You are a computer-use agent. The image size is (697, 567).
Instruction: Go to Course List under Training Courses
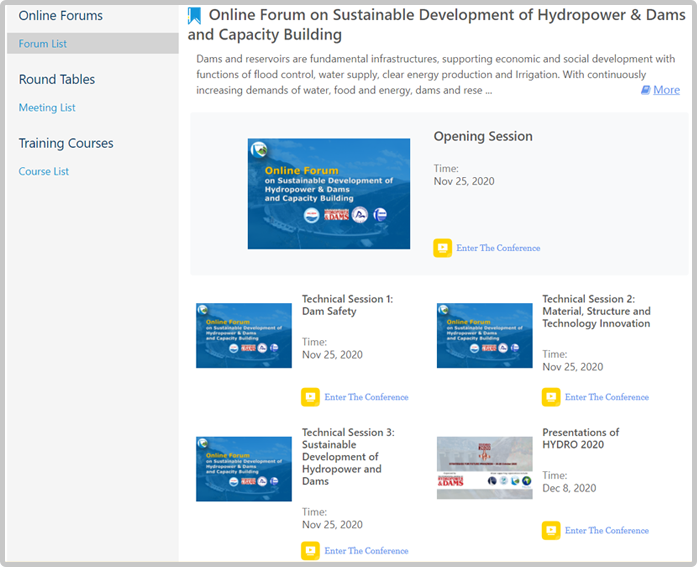[44, 172]
